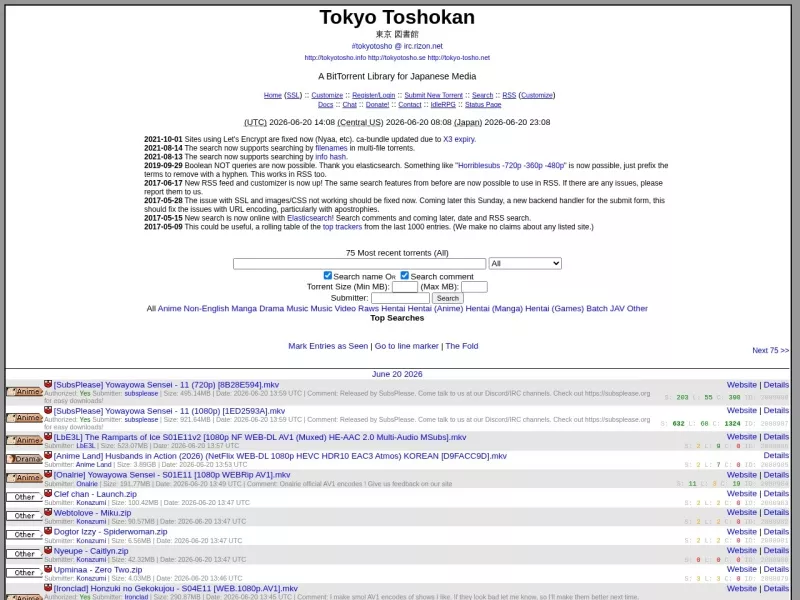Click magnet icon for Husbands in Action torrent
Image resolution: width=800 pixels, height=600 pixels.
click(x=48, y=455)
